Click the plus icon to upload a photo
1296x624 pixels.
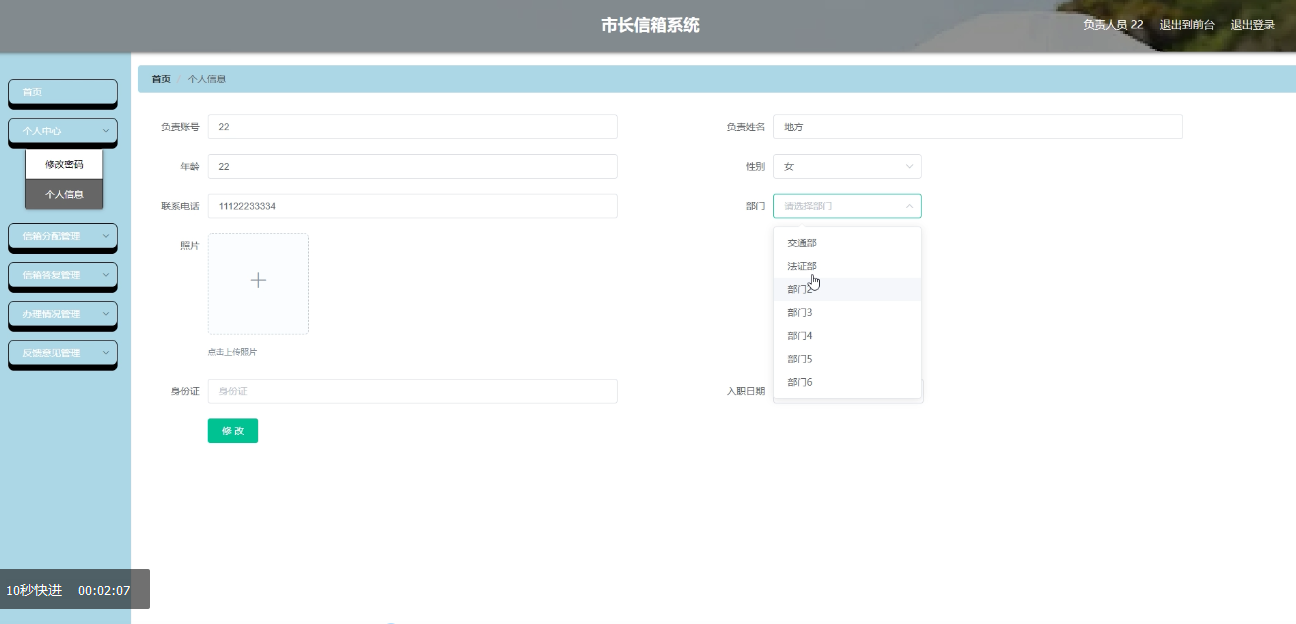point(258,282)
